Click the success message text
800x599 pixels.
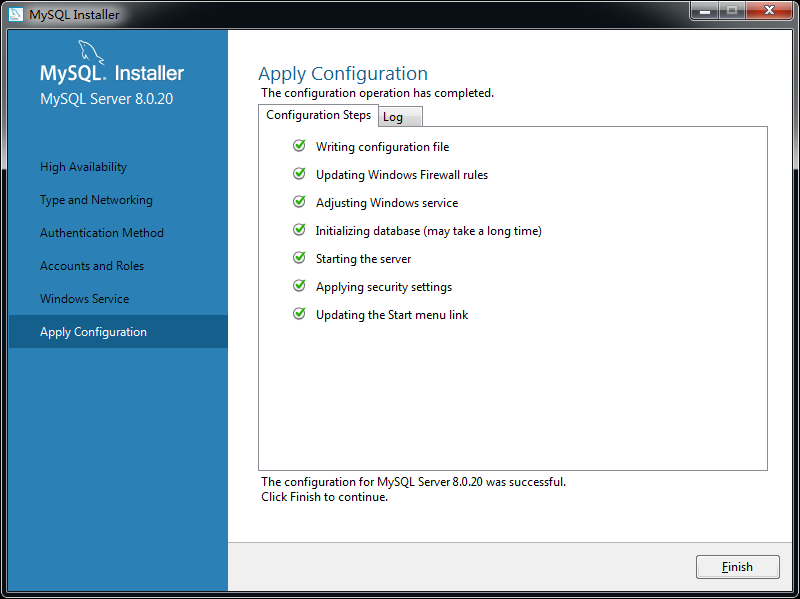point(412,481)
